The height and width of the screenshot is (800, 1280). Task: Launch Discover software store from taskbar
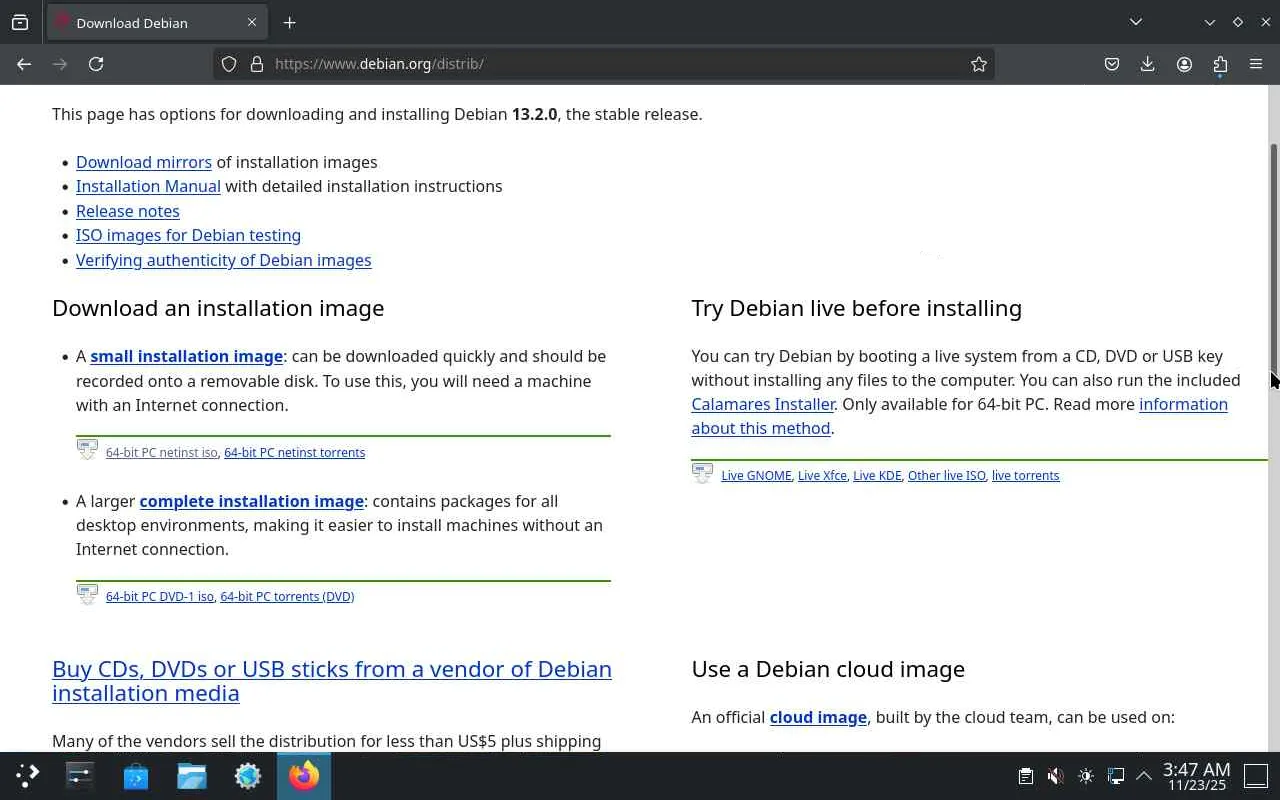click(x=136, y=775)
